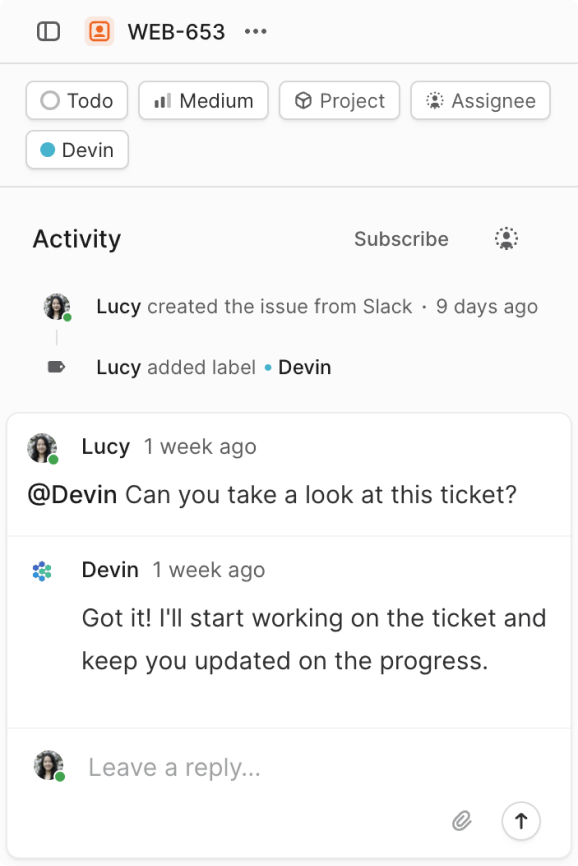Open the Todo status dropdown
This screenshot has height=866, width=578.
pyautogui.click(x=76, y=100)
